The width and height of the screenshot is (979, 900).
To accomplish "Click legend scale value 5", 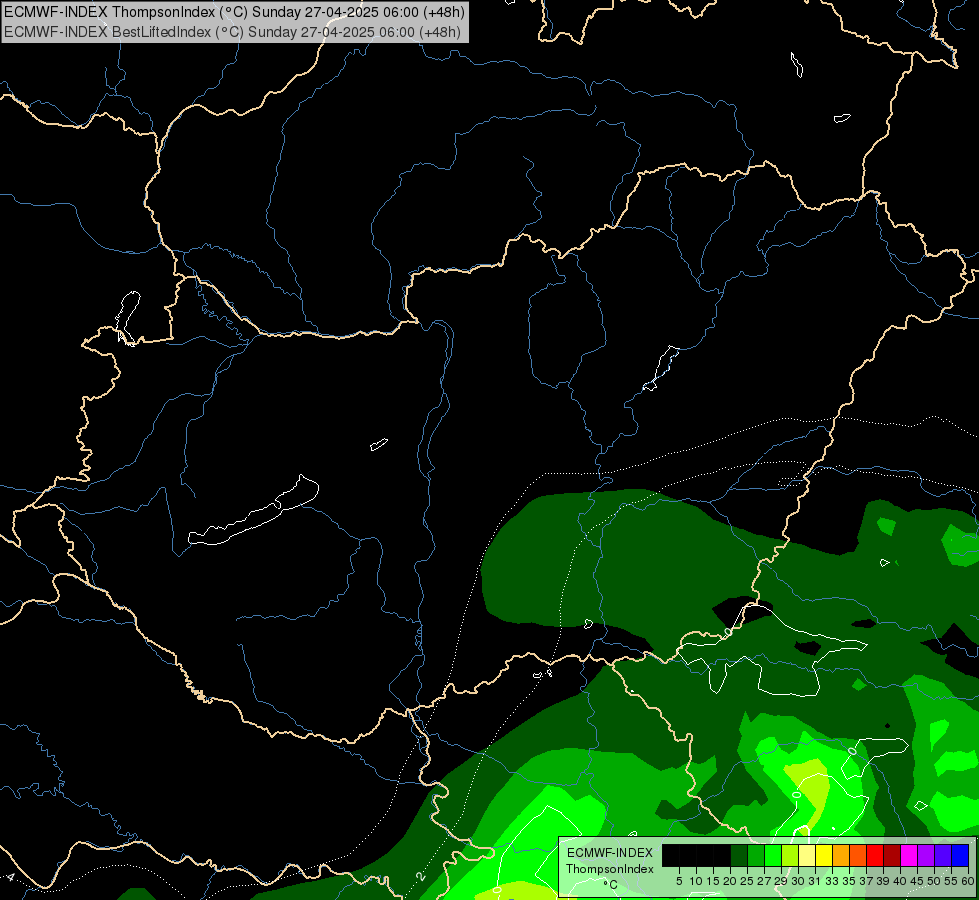I will [679, 881].
